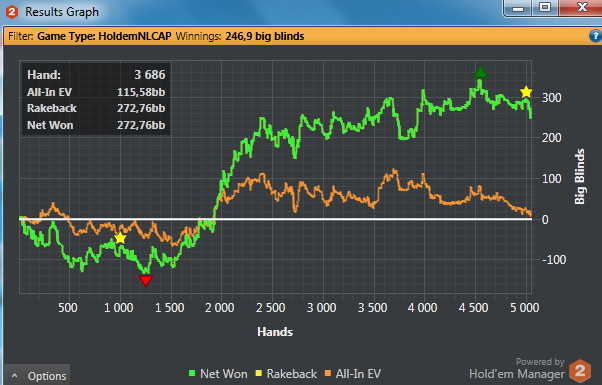Click the blue help question mark icon
602x385 pixels.
pos(595,36)
